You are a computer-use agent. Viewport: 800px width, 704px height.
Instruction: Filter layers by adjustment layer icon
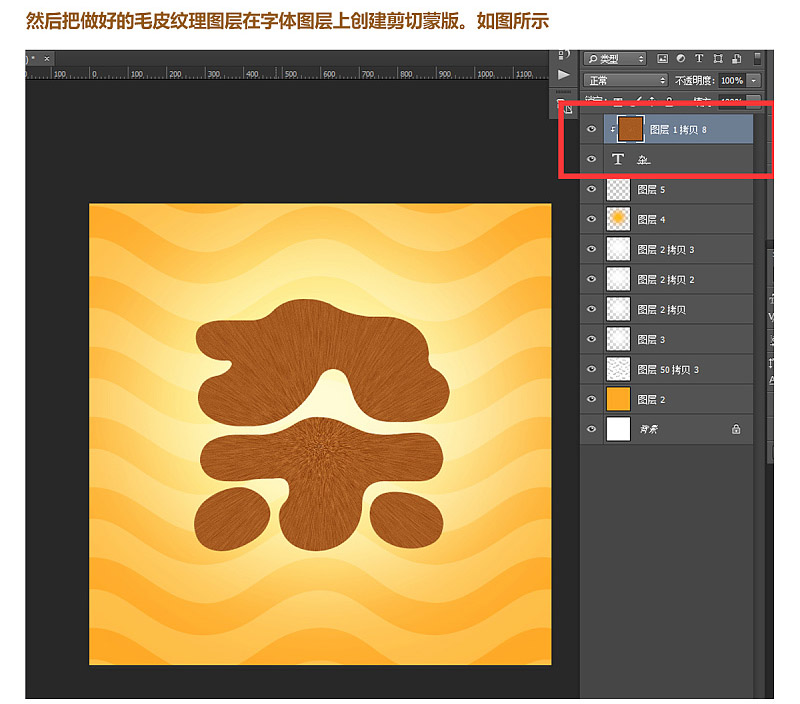coord(681,59)
